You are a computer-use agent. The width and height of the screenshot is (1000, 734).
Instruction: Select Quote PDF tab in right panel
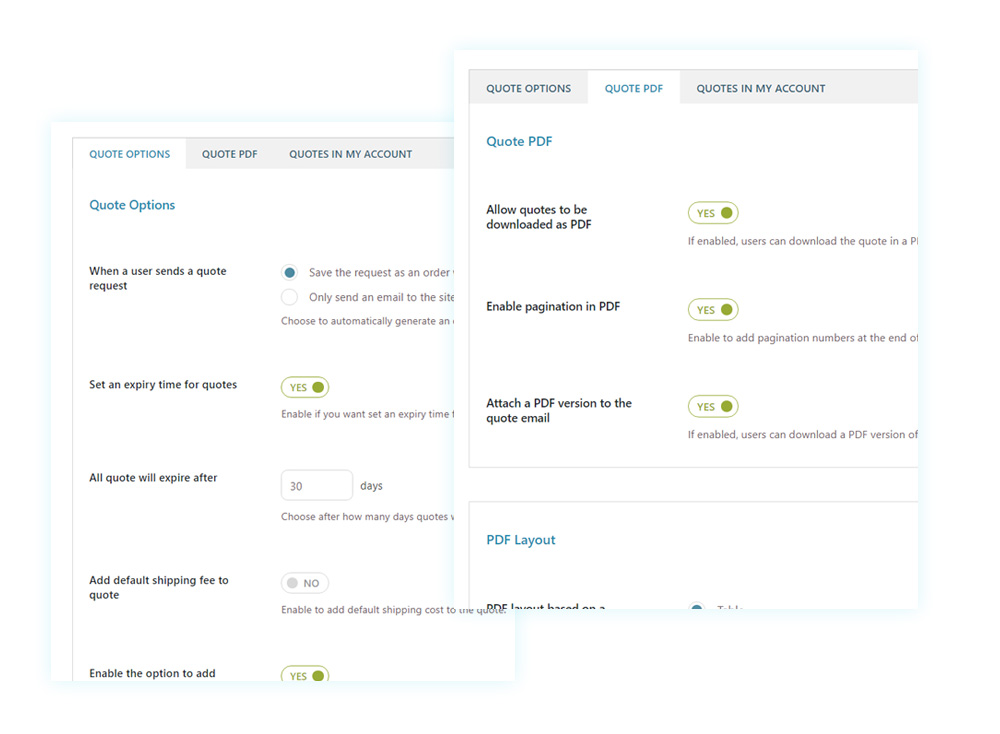point(633,89)
